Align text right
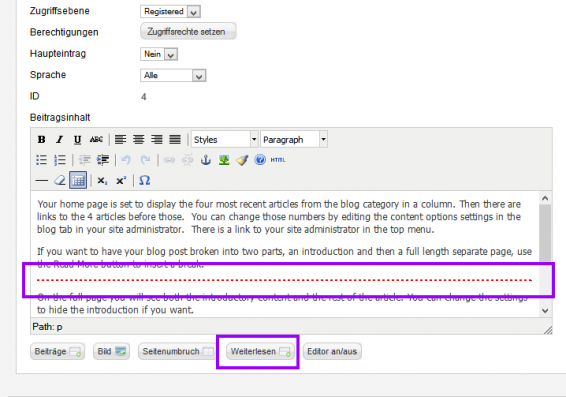The width and height of the screenshot is (566, 397). coord(157,139)
